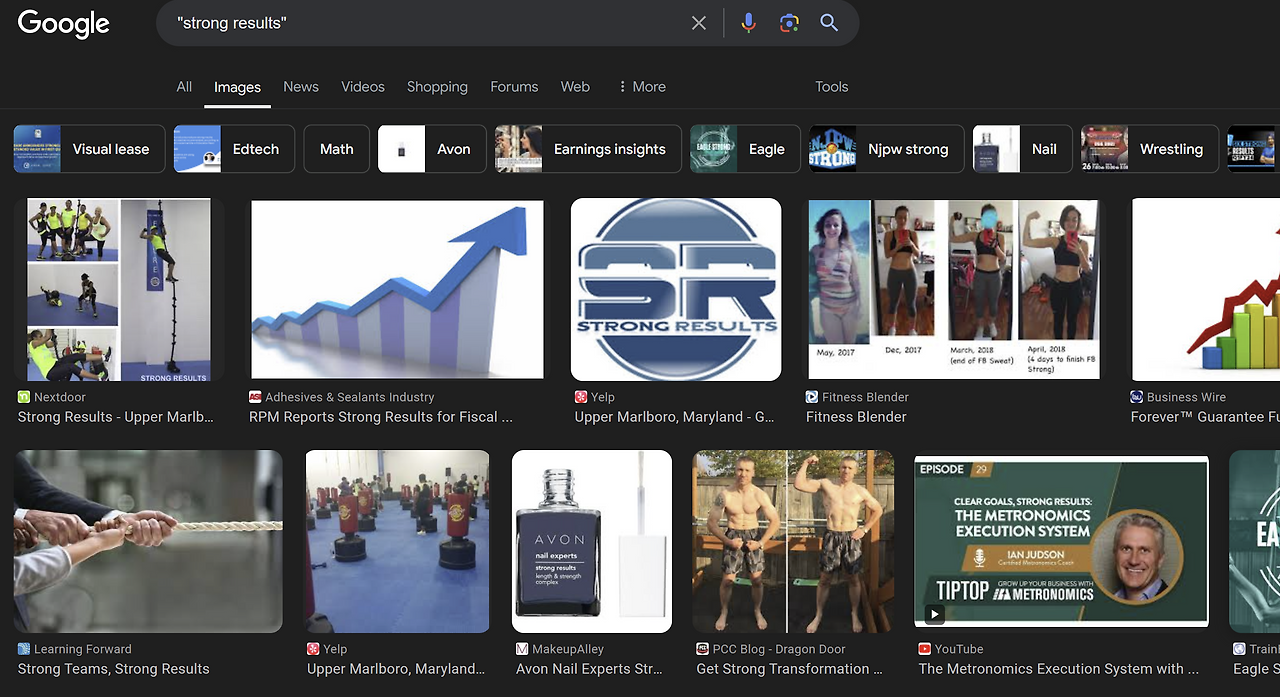1280x697 pixels.
Task: Open "Strong Teams, Strong Results" title
Action: [x=114, y=669]
